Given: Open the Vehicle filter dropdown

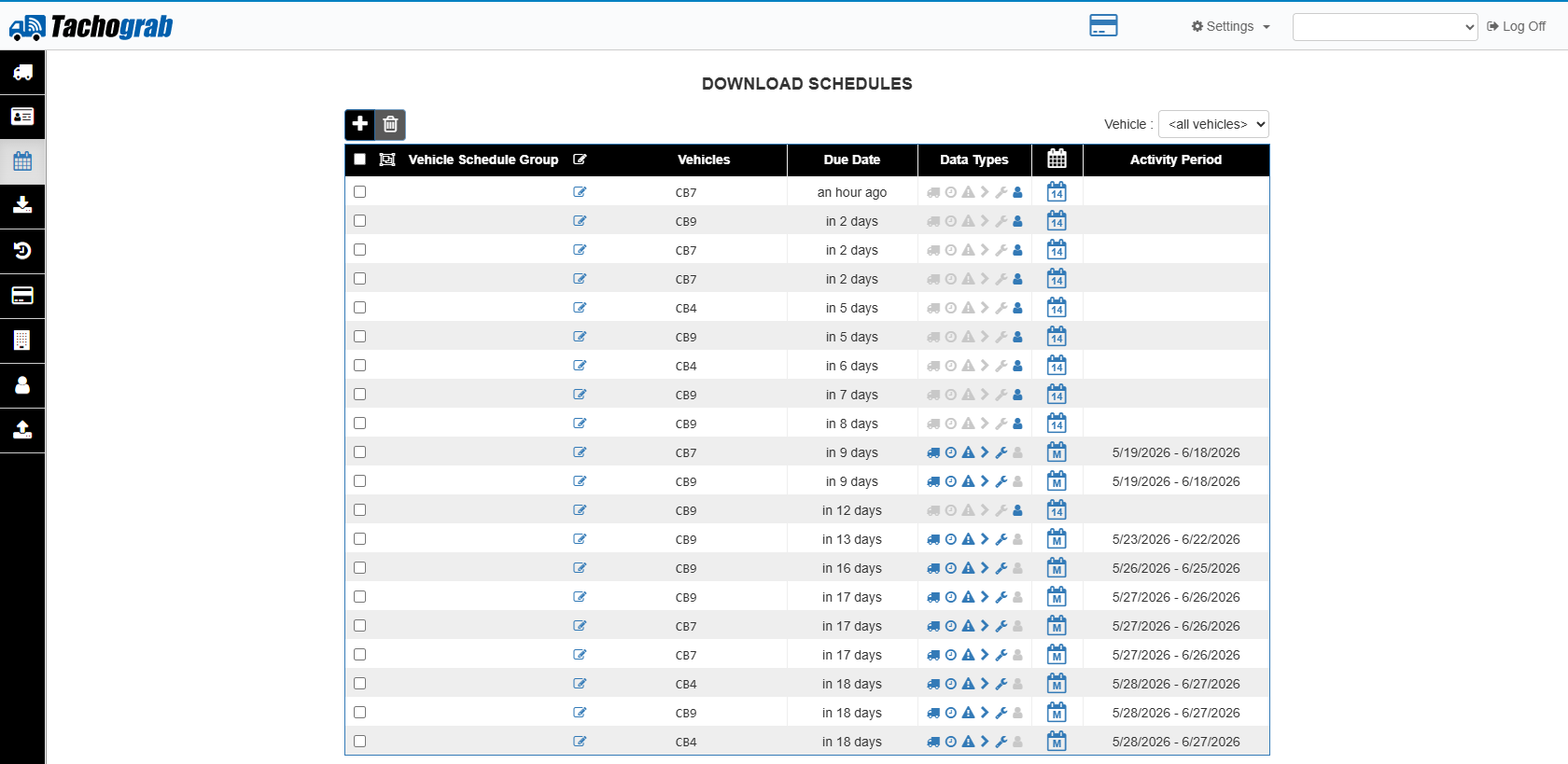Looking at the screenshot, I should pyautogui.click(x=1213, y=124).
